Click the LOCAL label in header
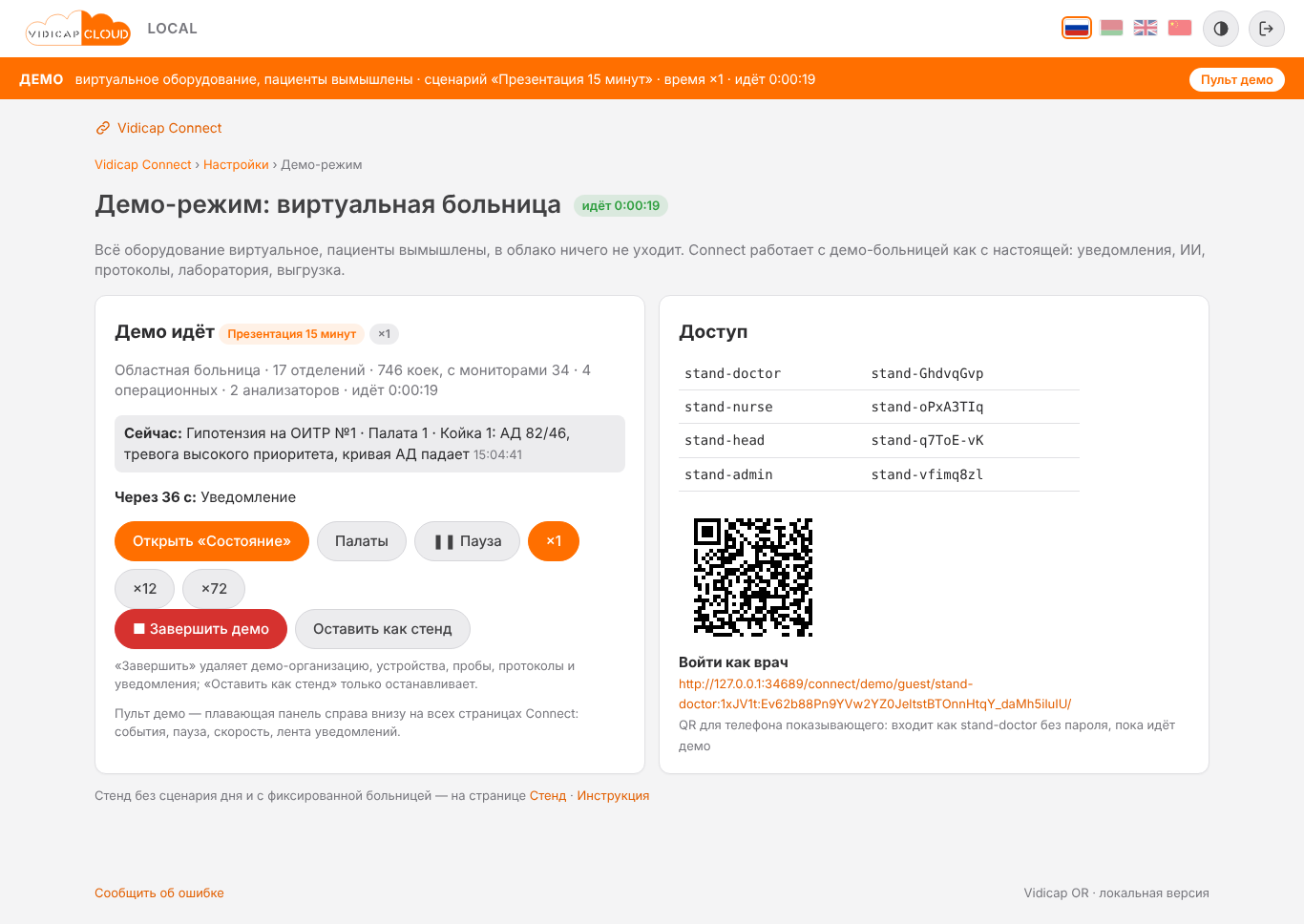Image resolution: width=1304 pixels, height=924 pixels. click(x=173, y=29)
